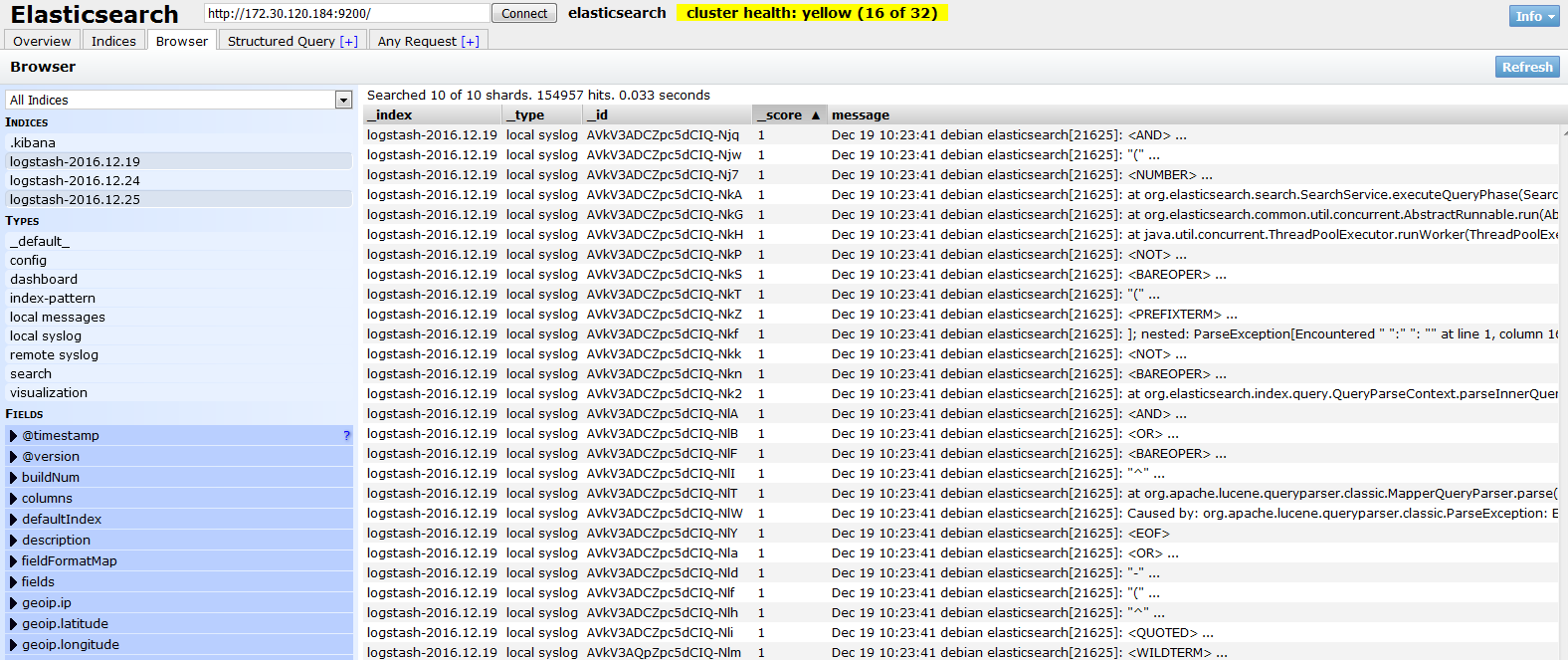Open the Indices tab

click(x=113, y=41)
